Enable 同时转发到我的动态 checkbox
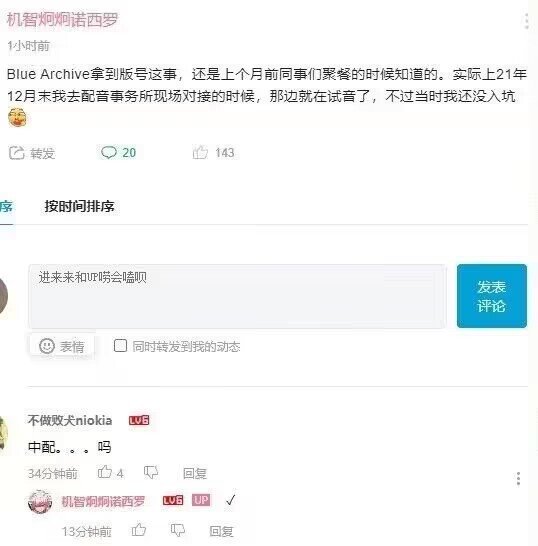This screenshot has width=538, height=546. pos(120,345)
